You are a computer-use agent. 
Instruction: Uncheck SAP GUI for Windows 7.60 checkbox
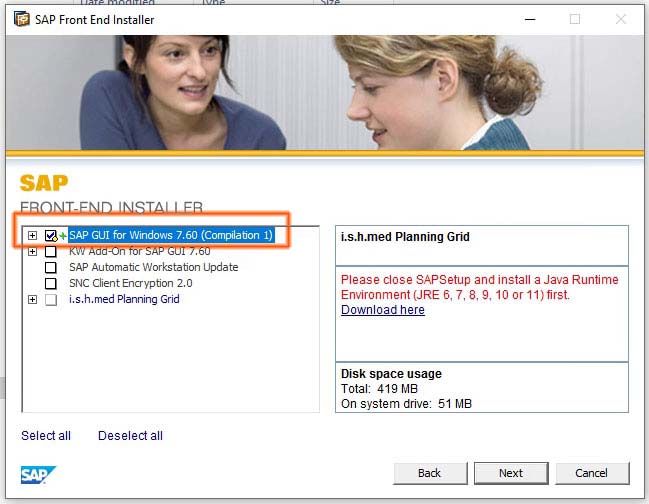50,235
